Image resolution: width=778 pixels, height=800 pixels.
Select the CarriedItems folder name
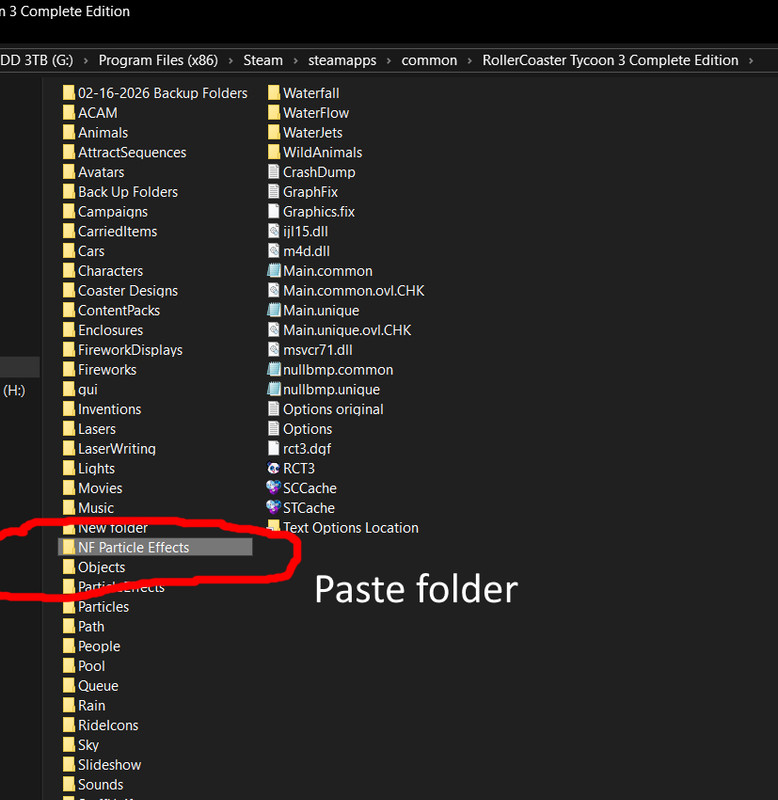pos(117,231)
